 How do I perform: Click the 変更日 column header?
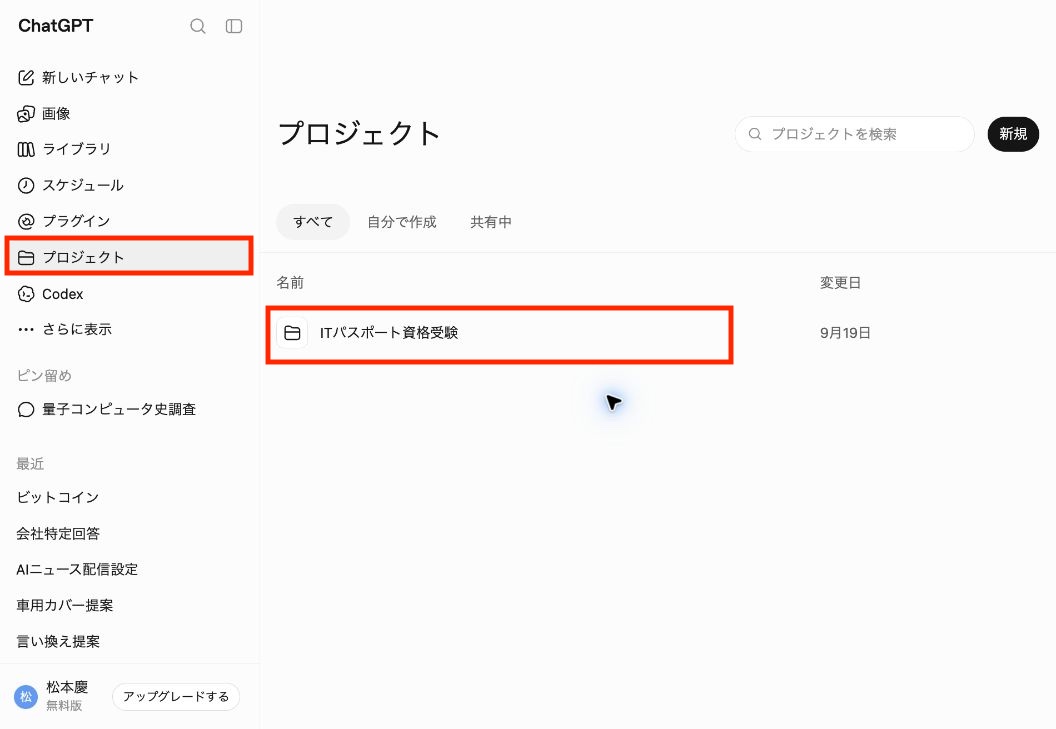tap(840, 283)
